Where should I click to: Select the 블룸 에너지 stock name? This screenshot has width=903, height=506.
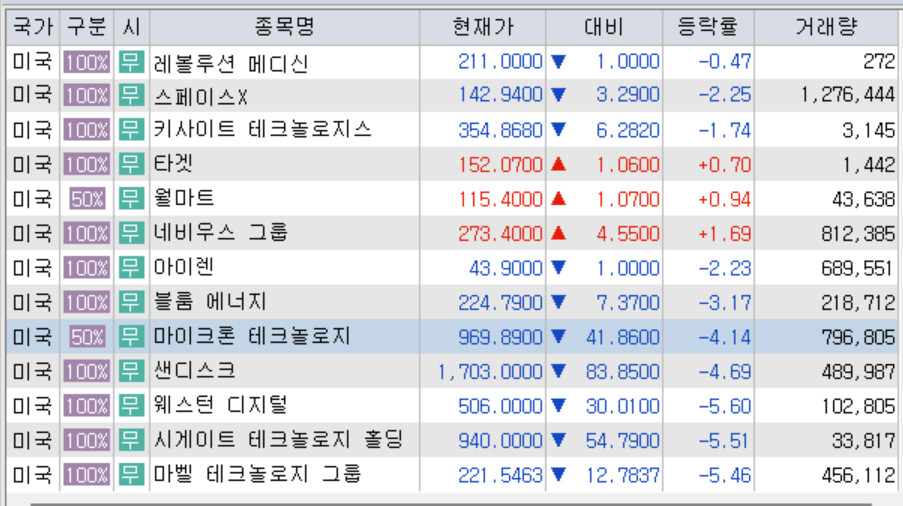pyautogui.click(x=210, y=302)
